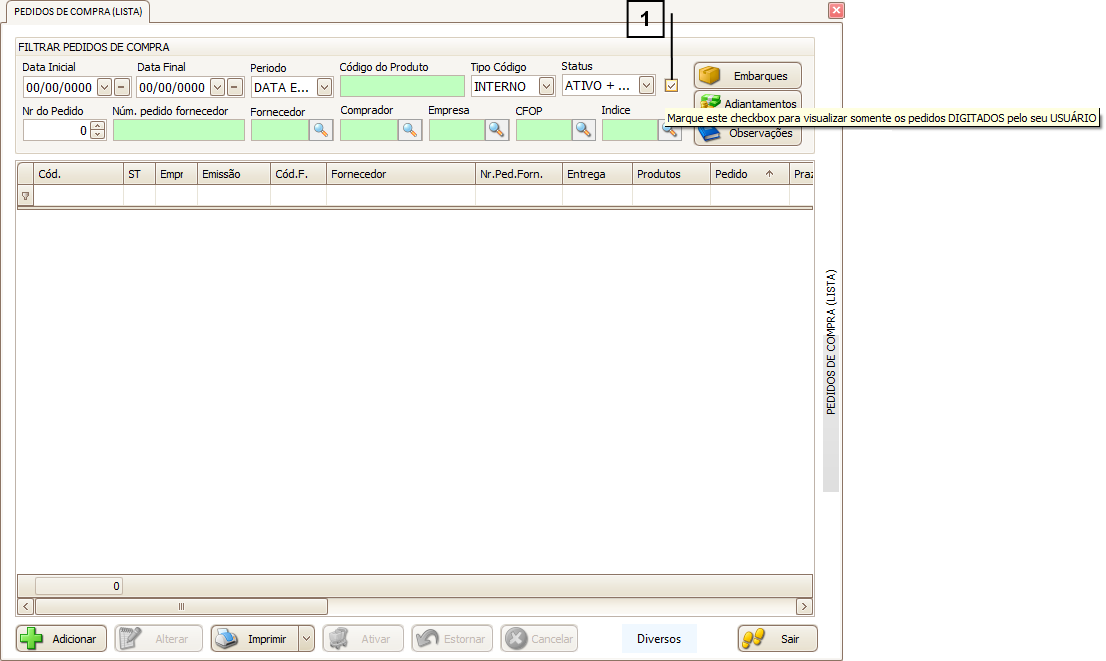Expand the Periodo dropdown
Screen dimensions: 1106x661
tap(324, 87)
